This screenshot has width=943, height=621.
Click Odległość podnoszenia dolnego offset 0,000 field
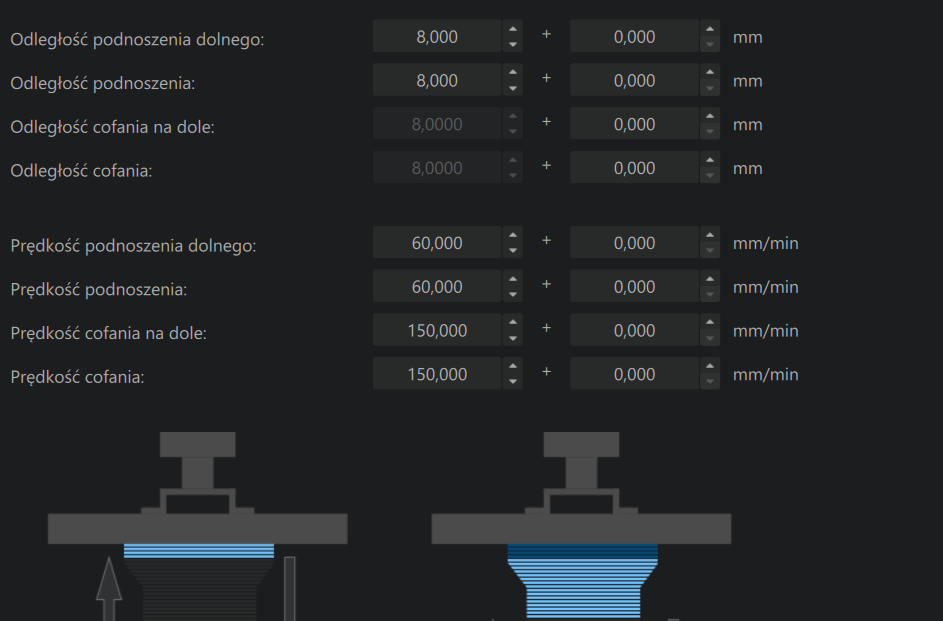[x=634, y=36]
